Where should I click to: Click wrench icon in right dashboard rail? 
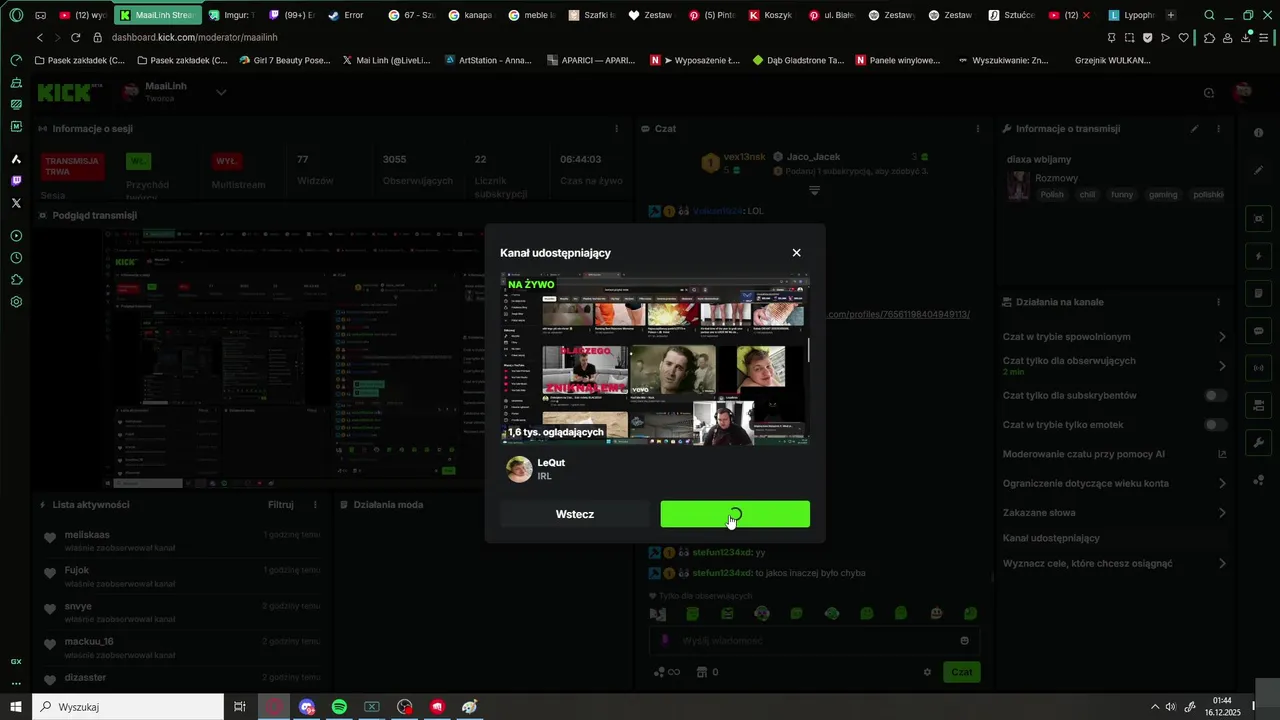(1258, 442)
